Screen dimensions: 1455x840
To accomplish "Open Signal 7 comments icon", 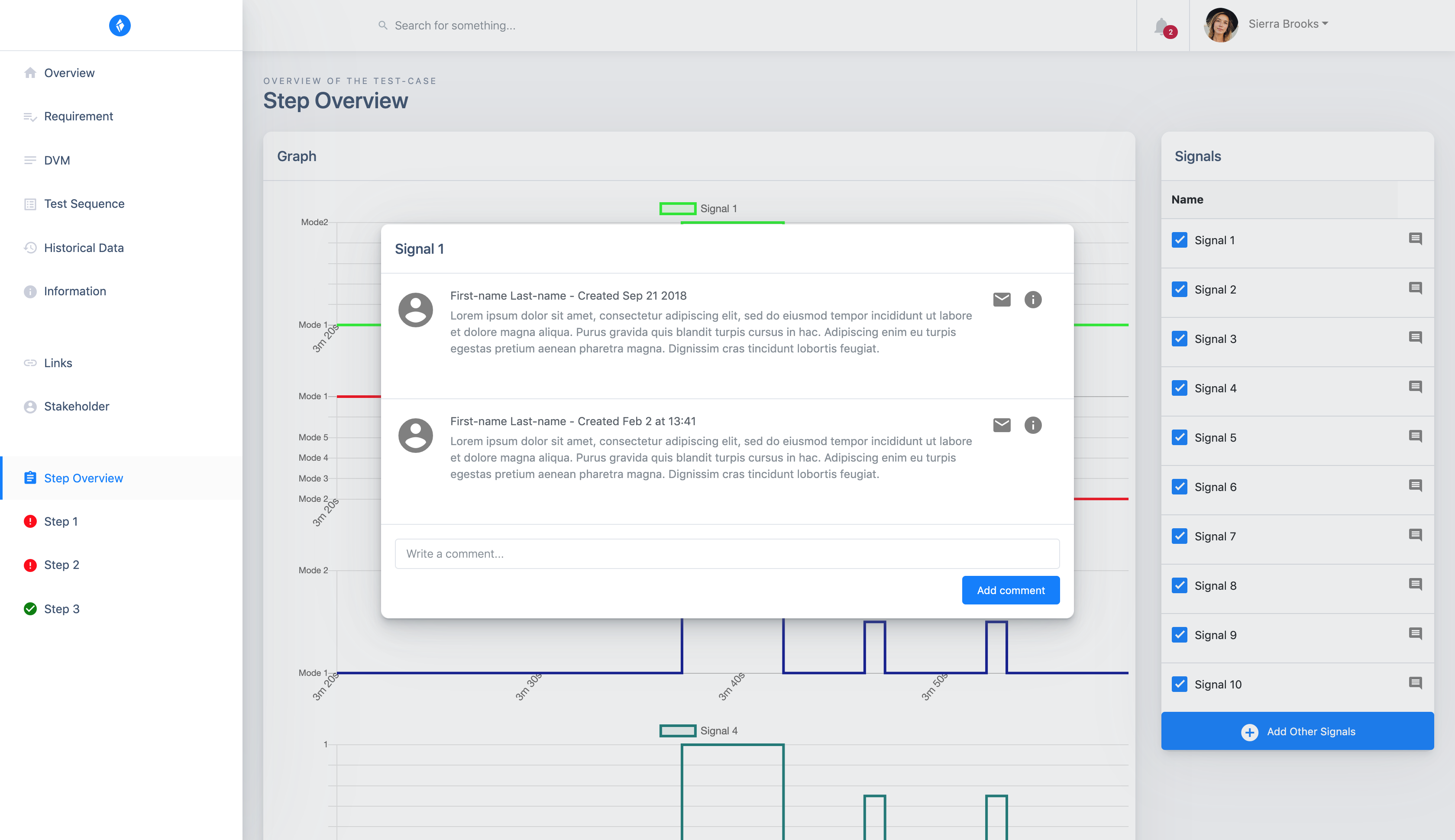I will [x=1415, y=535].
